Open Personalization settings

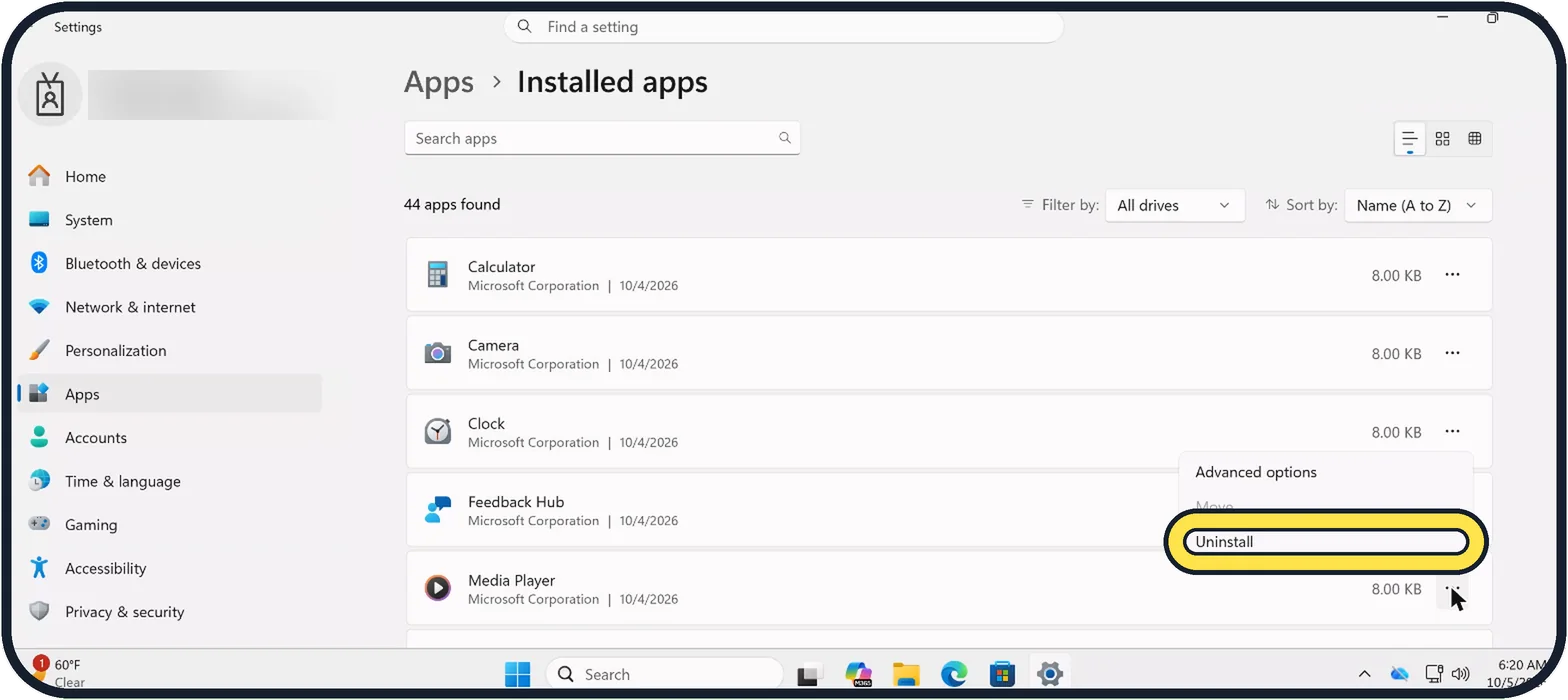point(170,350)
